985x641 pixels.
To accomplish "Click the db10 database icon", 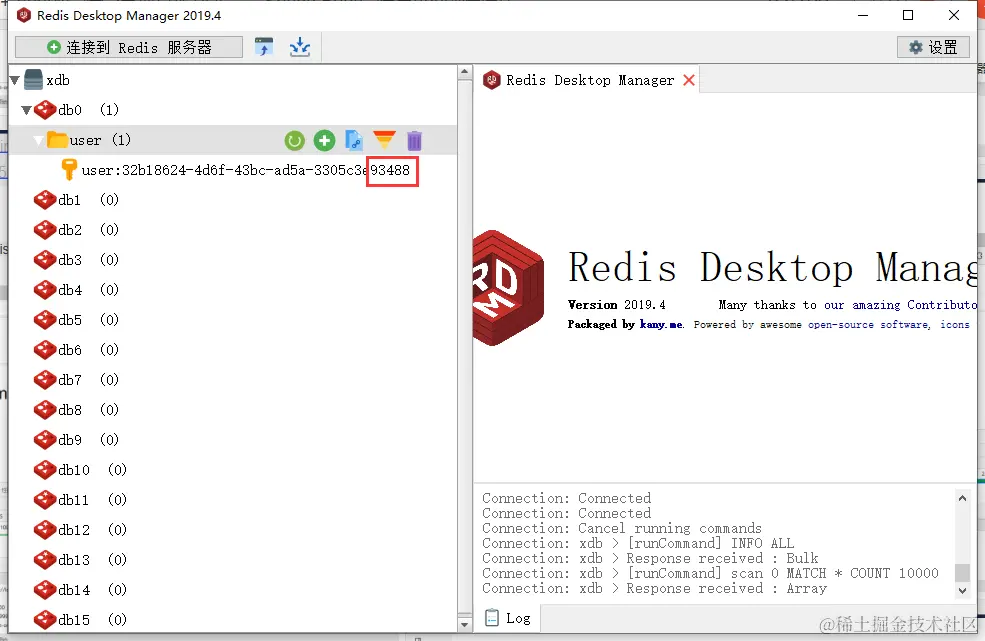I will [45, 469].
